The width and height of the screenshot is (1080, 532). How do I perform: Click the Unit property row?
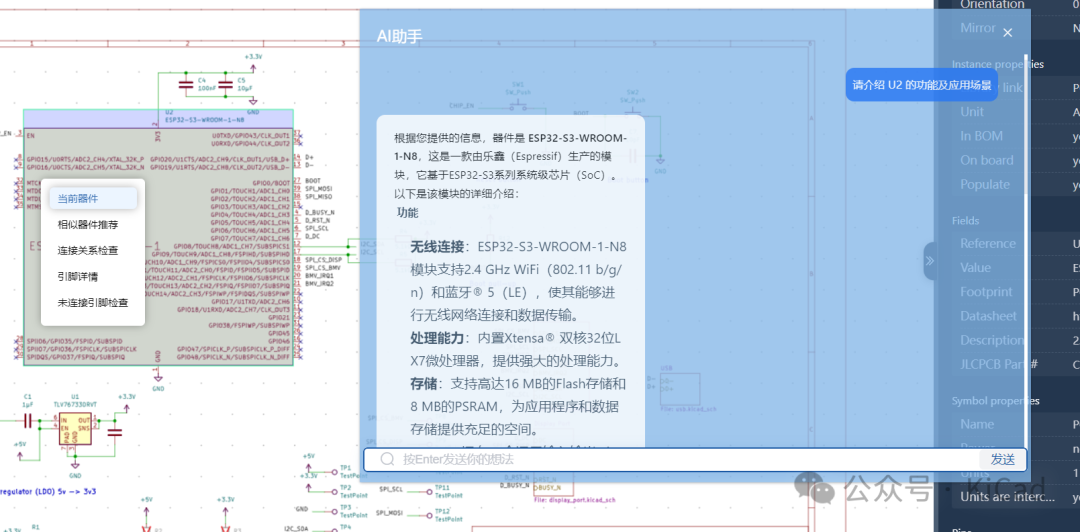pyautogui.click(x=1016, y=112)
